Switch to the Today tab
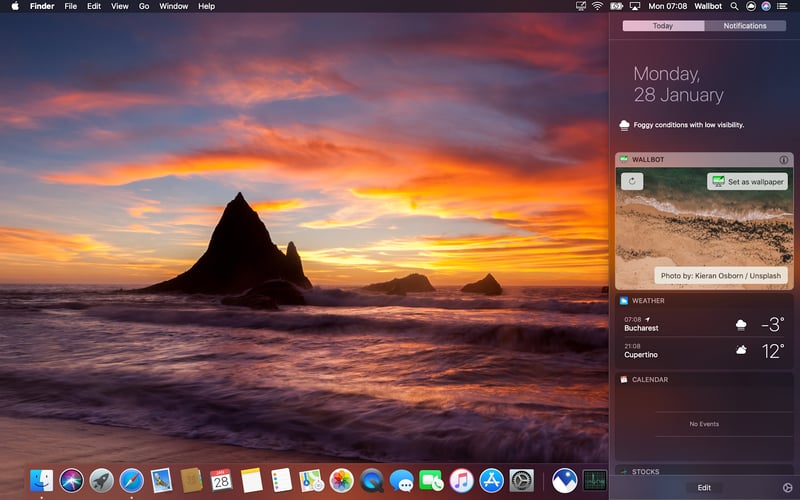This screenshot has width=800, height=500. click(663, 26)
